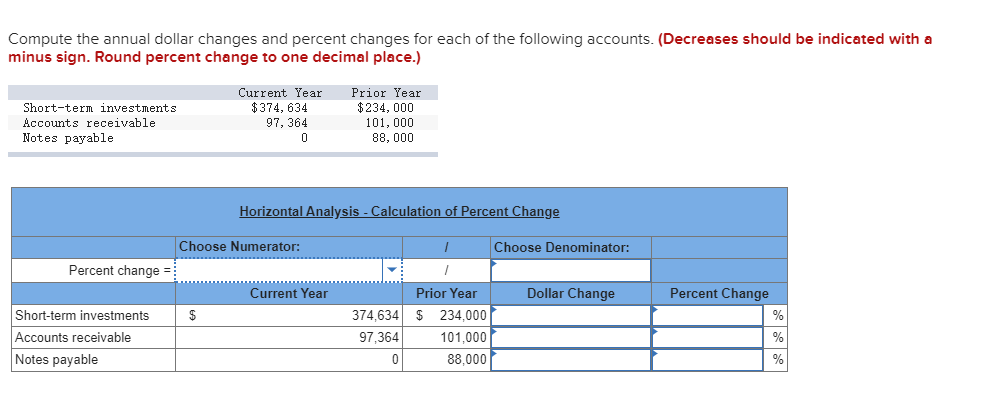Open the Choose Numerator dropdown arrow
The height and width of the screenshot is (404, 997).
pos(392,270)
